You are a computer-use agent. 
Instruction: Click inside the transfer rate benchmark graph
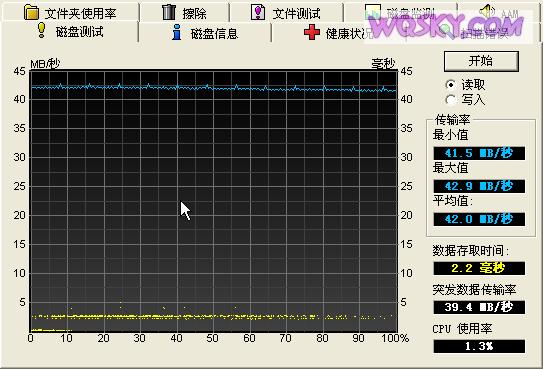point(214,201)
